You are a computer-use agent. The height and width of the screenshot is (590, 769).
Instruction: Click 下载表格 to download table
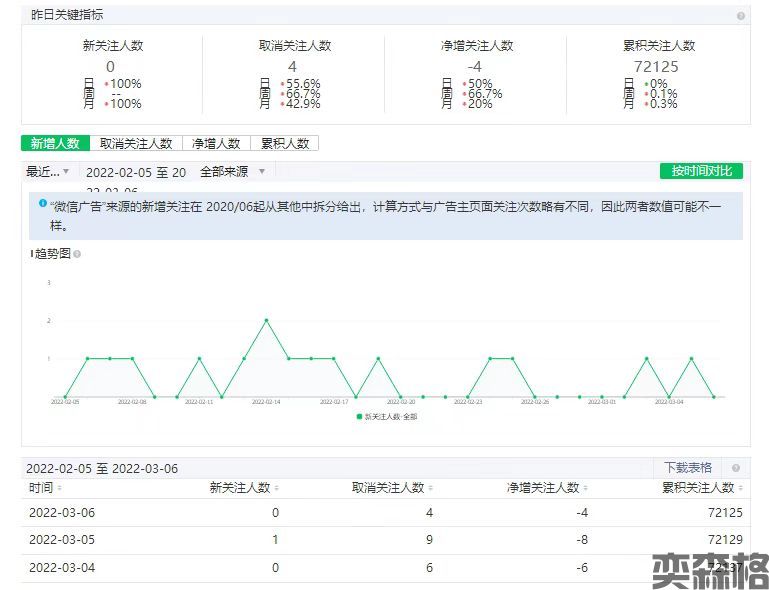pyautogui.click(x=688, y=468)
